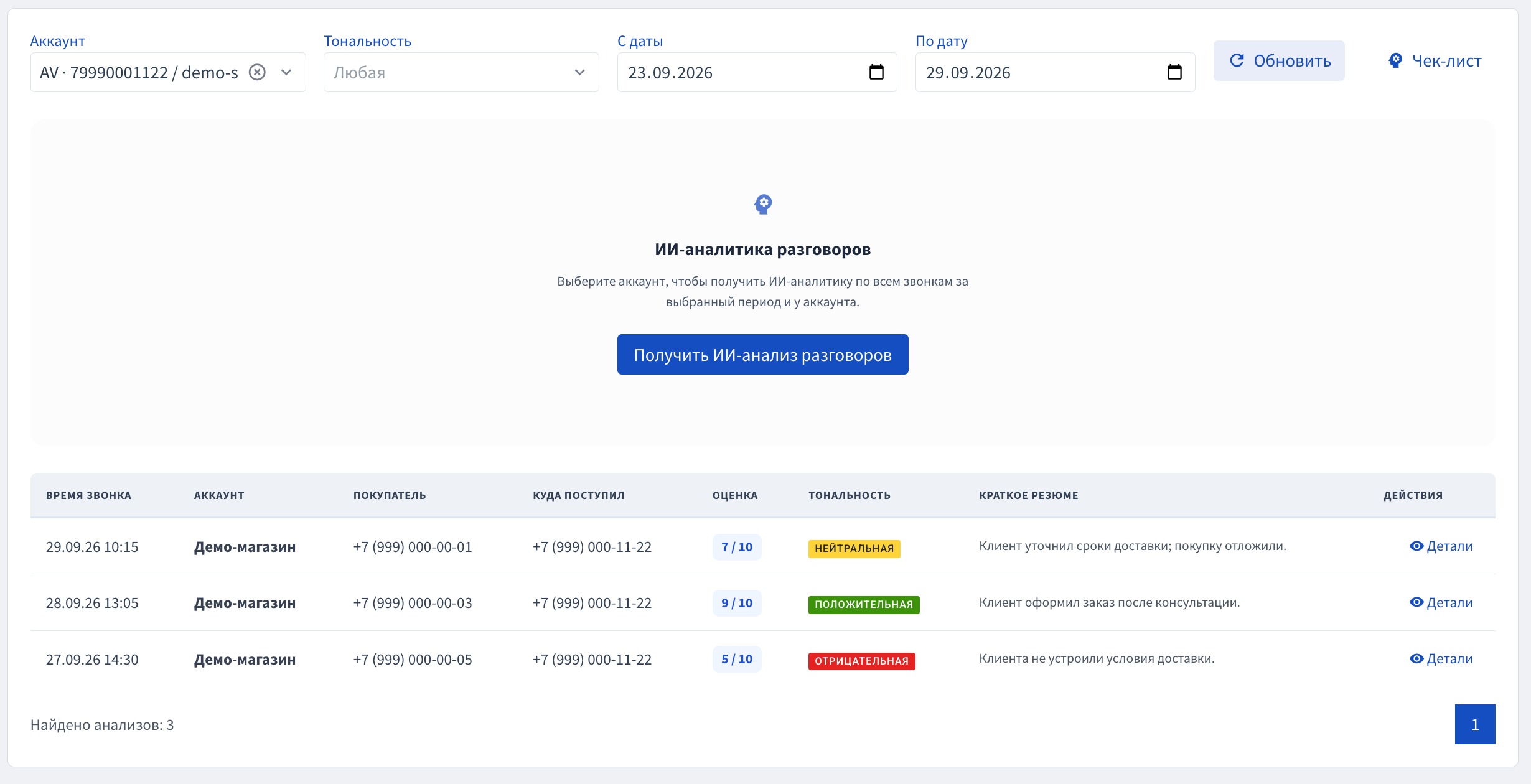Viewport: 1531px width, 784px height.
Task: Clear the selected account with the X icon
Action: click(257, 72)
